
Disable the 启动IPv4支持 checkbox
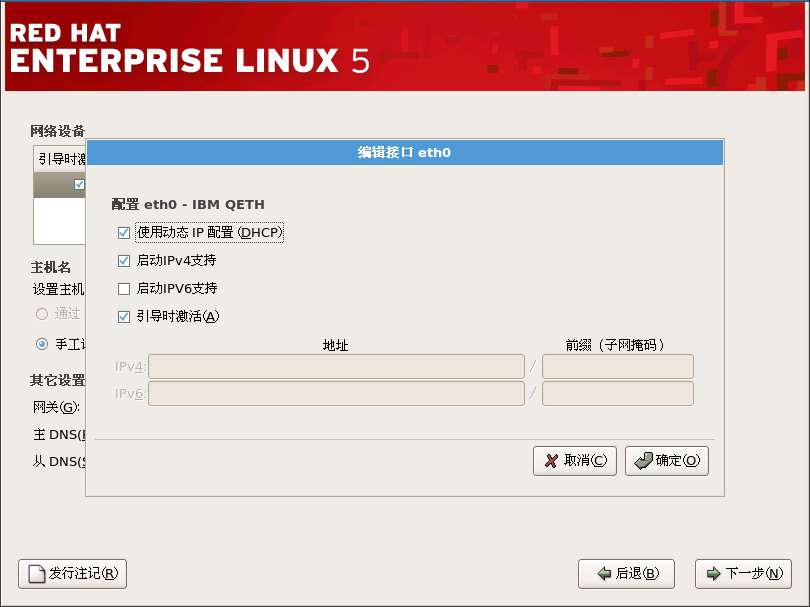tap(123, 261)
